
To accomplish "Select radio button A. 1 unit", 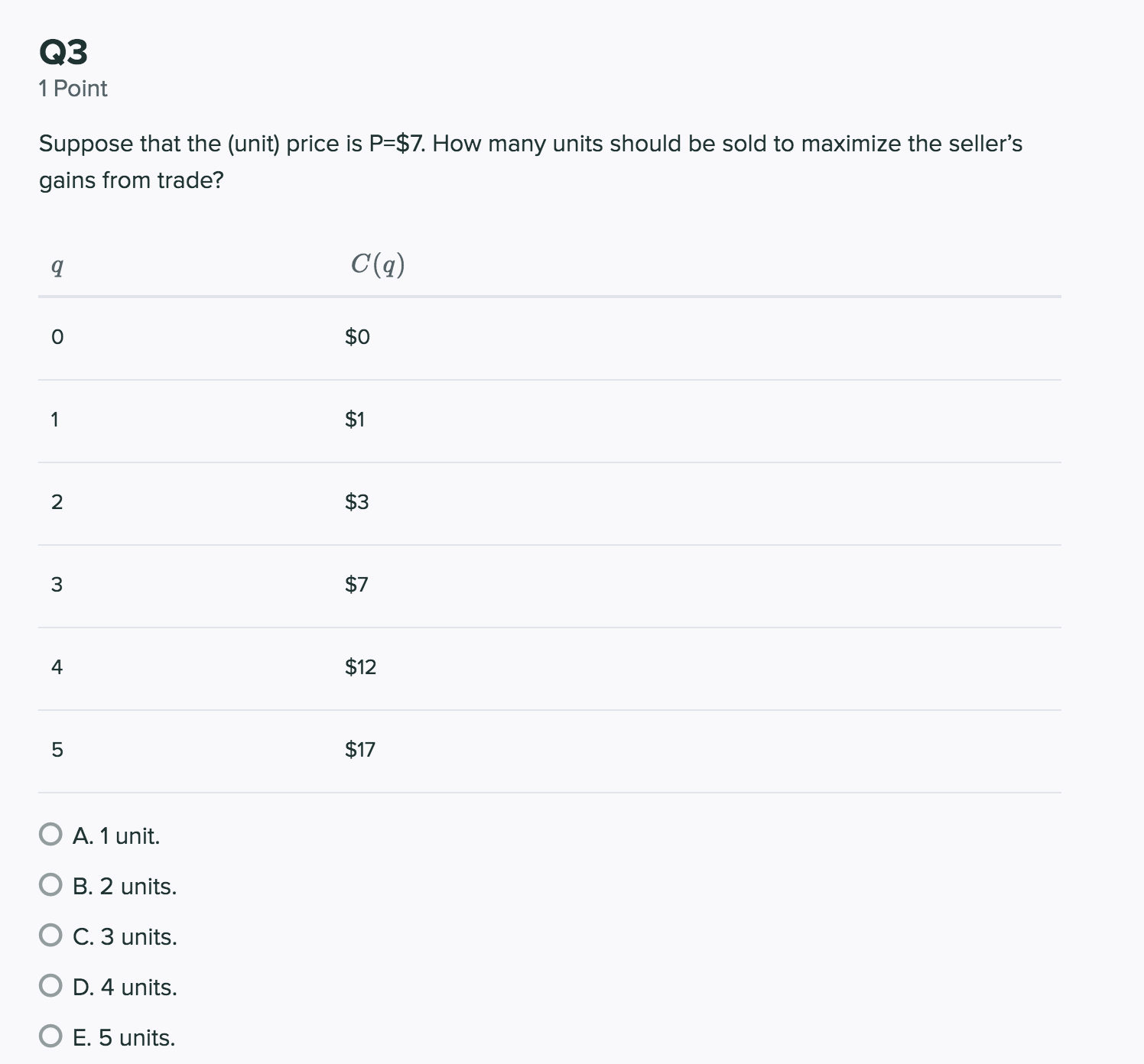I will click(x=50, y=835).
